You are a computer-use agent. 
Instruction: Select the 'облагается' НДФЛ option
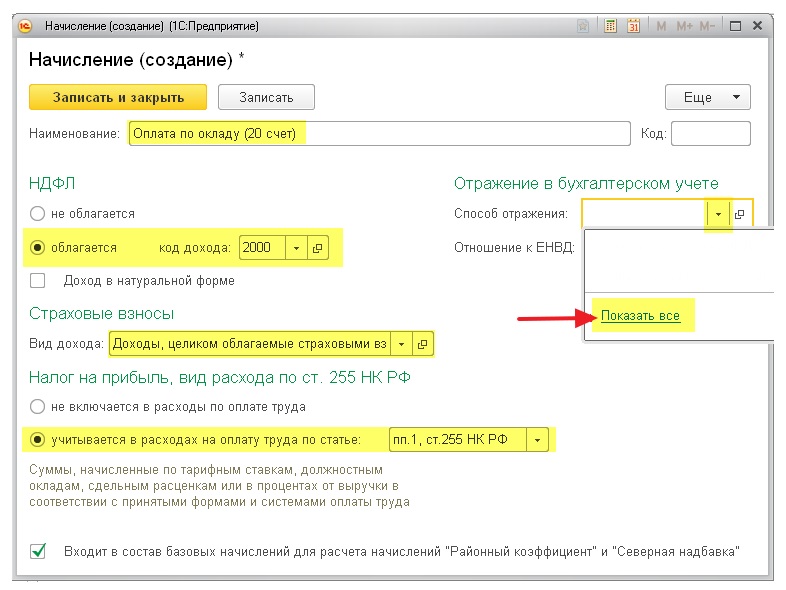(38, 248)
